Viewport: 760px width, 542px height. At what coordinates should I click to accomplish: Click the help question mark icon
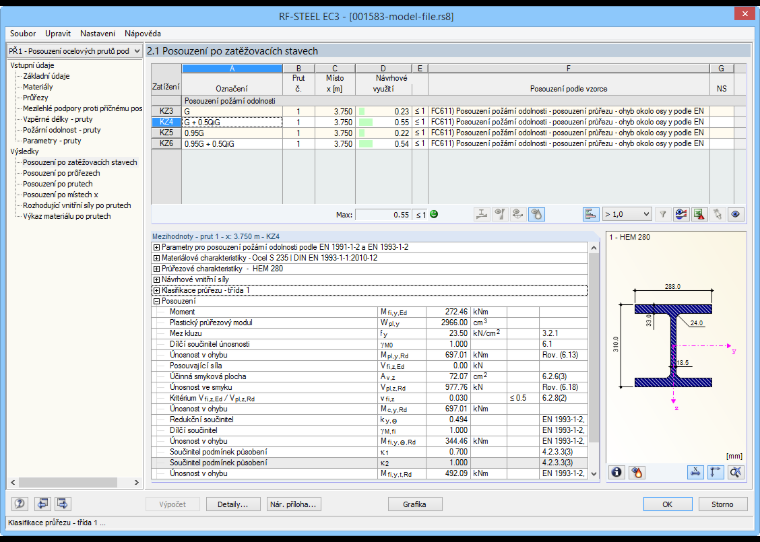tap(20, 503)
